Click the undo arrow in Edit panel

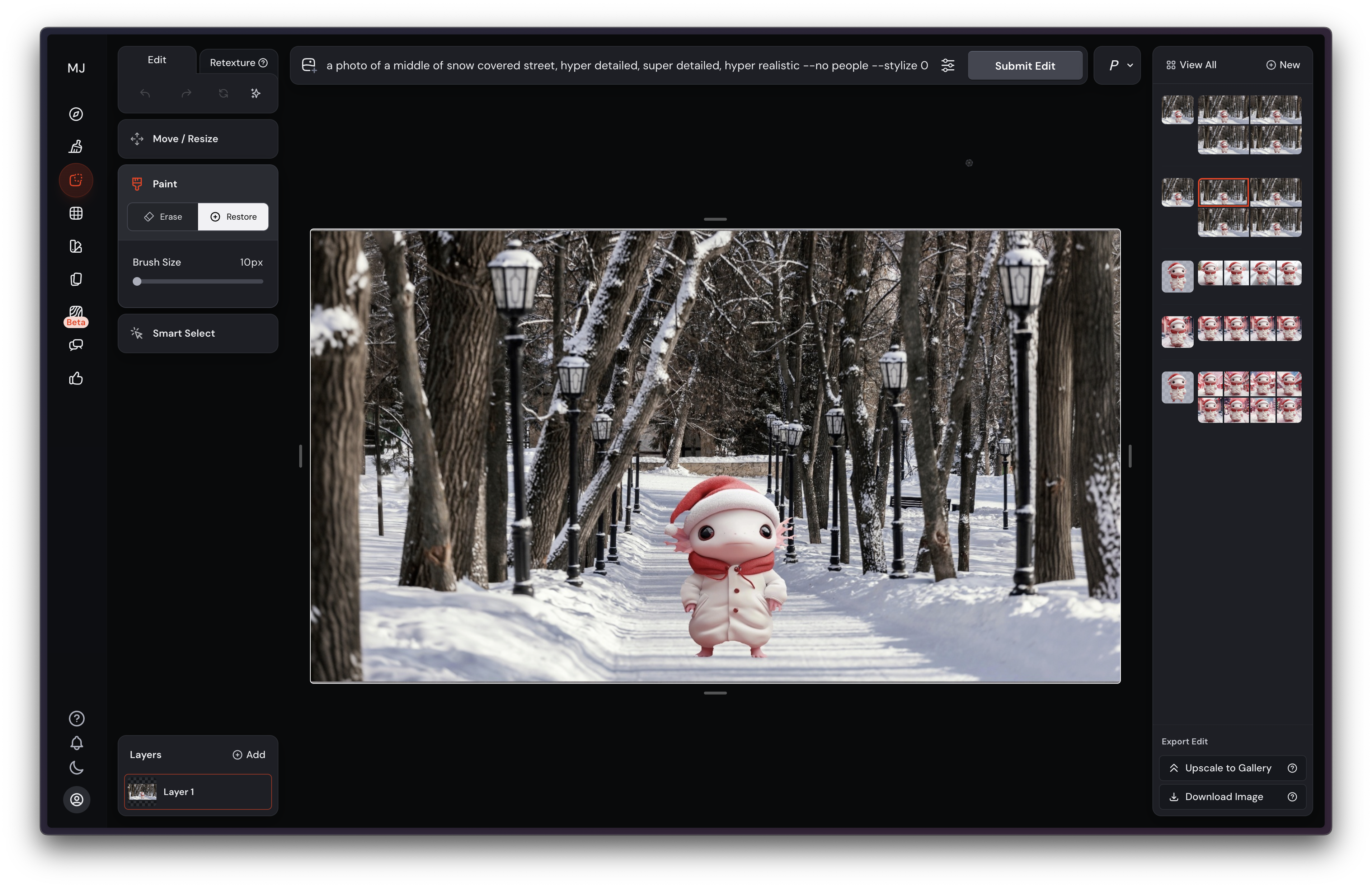145,93
